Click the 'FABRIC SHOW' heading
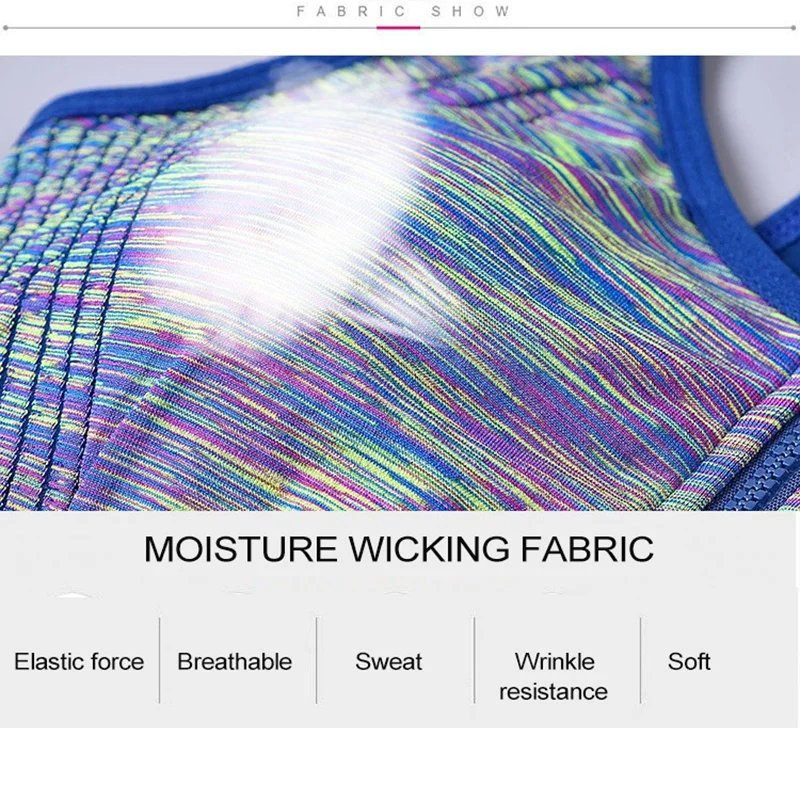The height and width of the screenshot is (800, 800). click(x=403, y=11)
